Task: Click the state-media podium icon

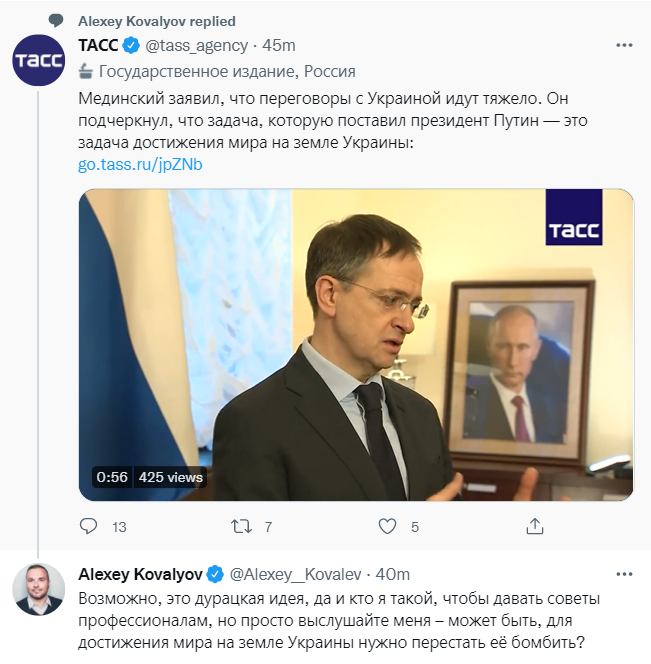Action: [86, 72]
